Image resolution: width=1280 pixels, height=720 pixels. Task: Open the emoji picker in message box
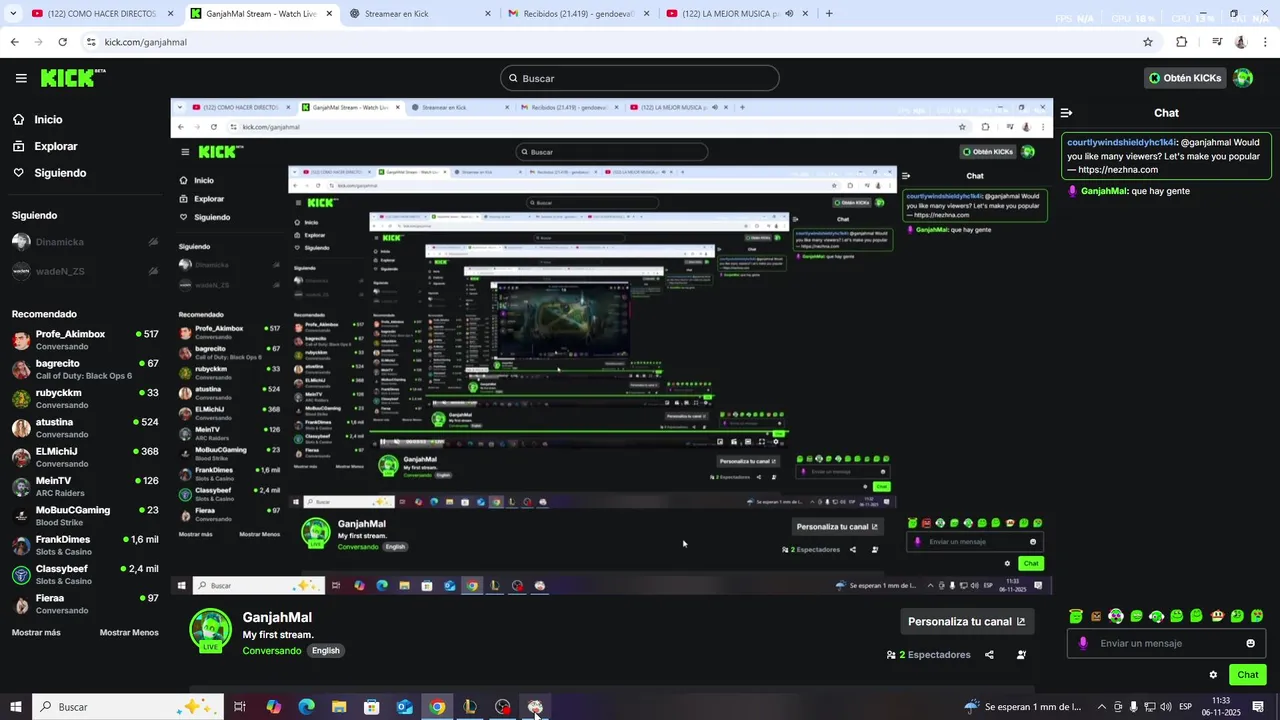(x=1250, y=643)
